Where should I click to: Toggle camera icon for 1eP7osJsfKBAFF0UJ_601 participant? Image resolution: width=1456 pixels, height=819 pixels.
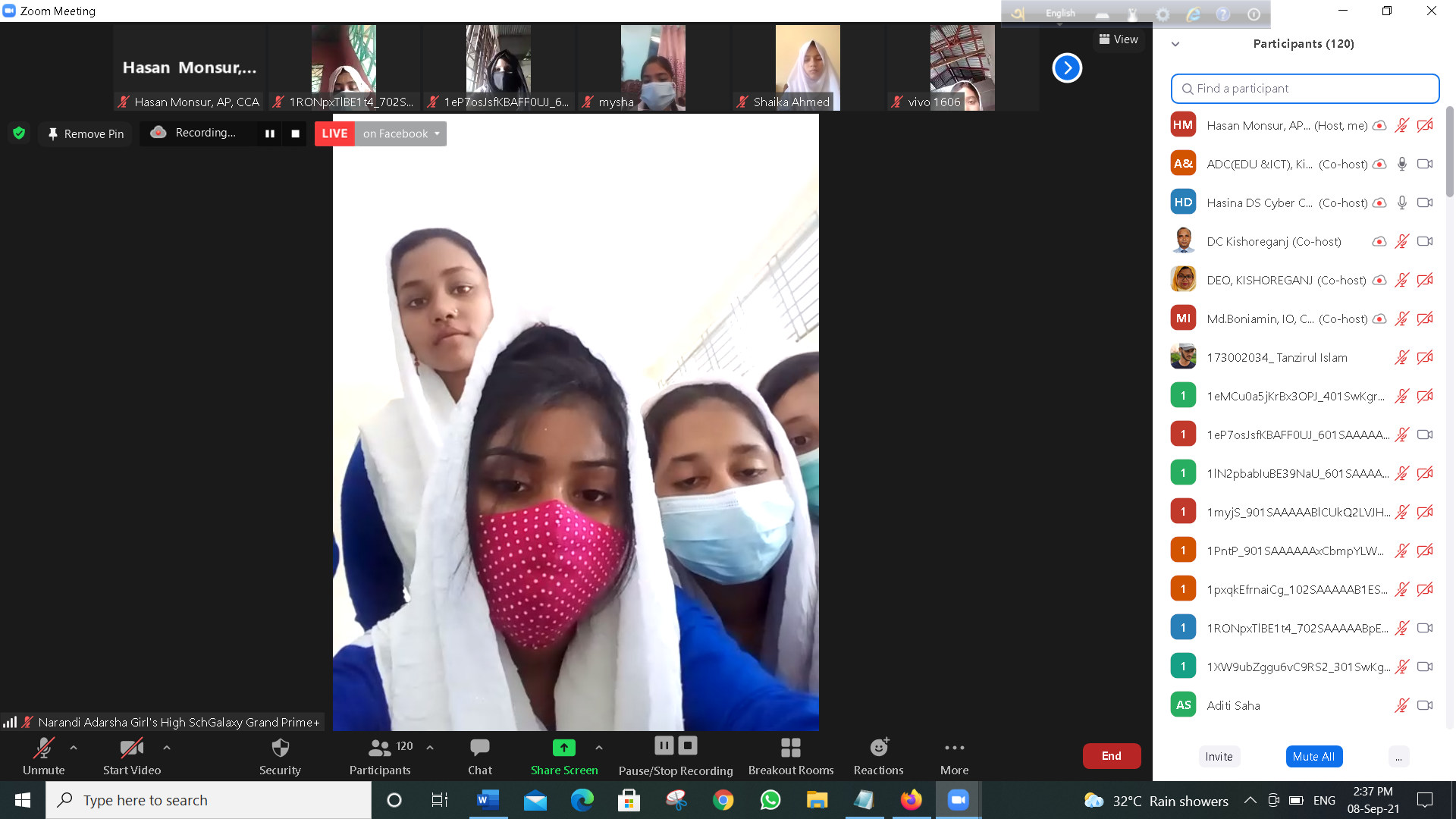pyautogui.click(x=1425, y=435)
